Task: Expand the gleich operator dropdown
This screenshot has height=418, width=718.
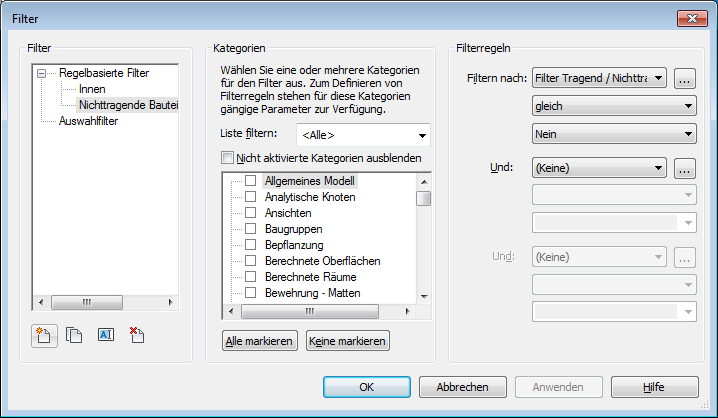Action: (614, 106)
